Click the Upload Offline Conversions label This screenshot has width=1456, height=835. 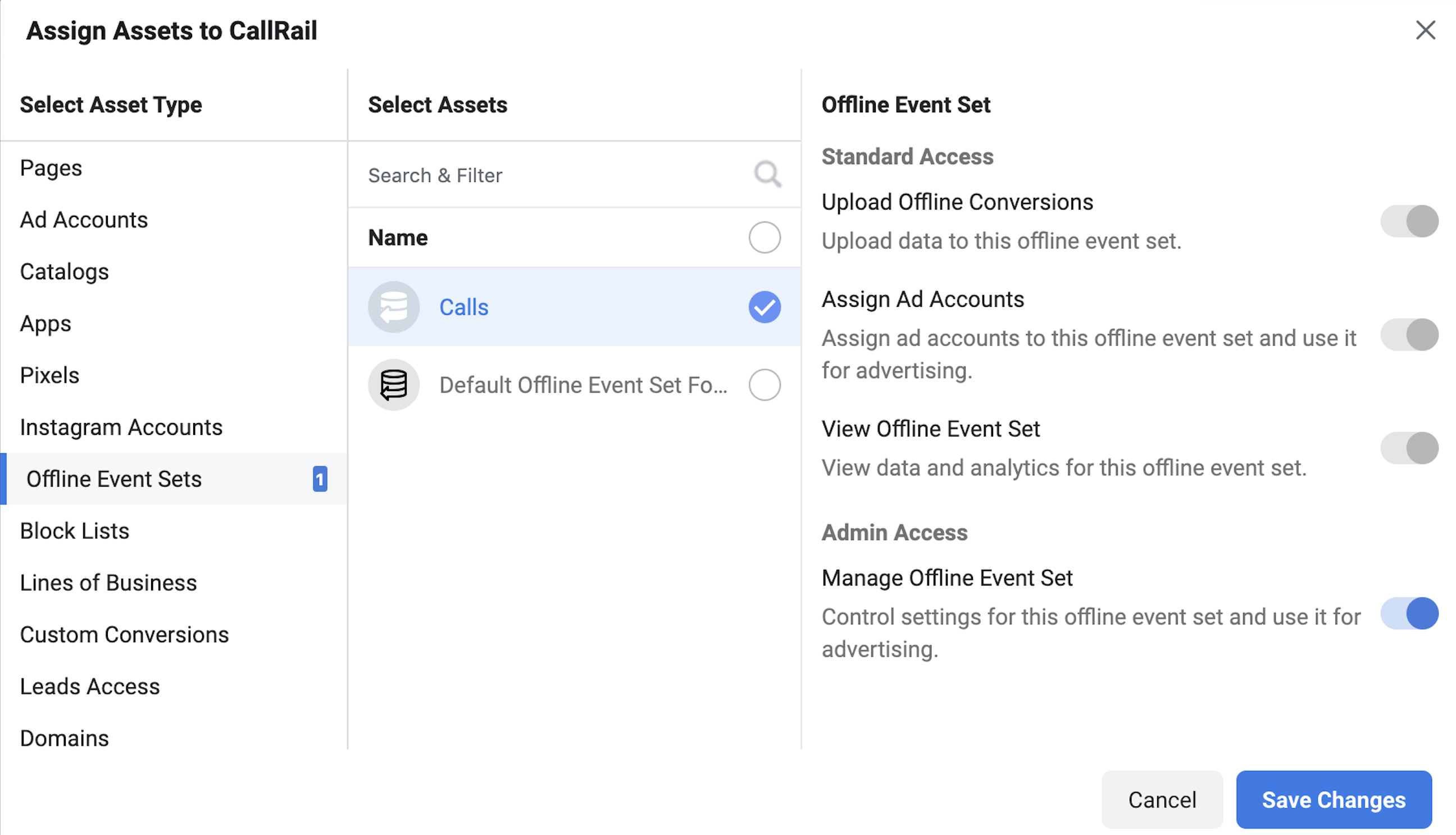957,202
